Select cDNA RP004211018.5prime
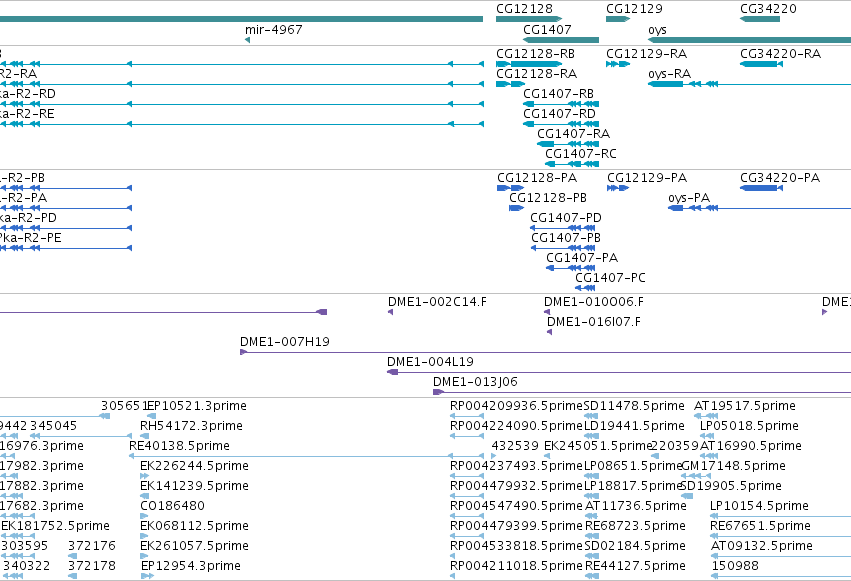Screen dimensions: 851x581 (516, 566)
